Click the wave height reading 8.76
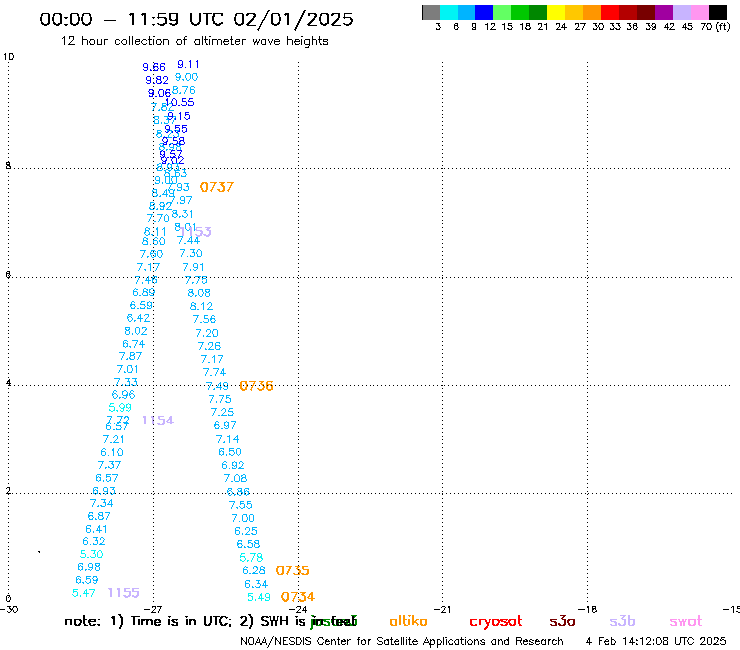Viewport: 740px width, 650px height. [x=184, y=91]
